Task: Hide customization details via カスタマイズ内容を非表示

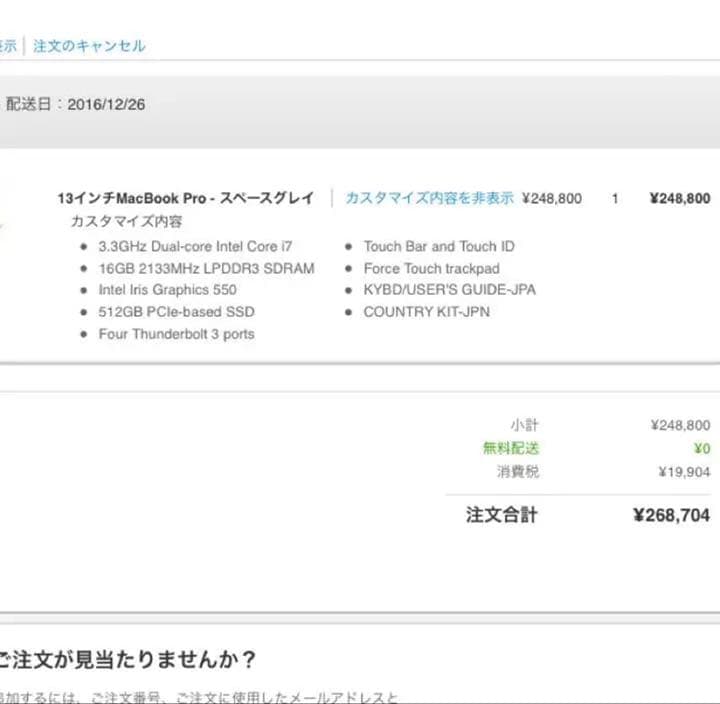Action: 429,198
